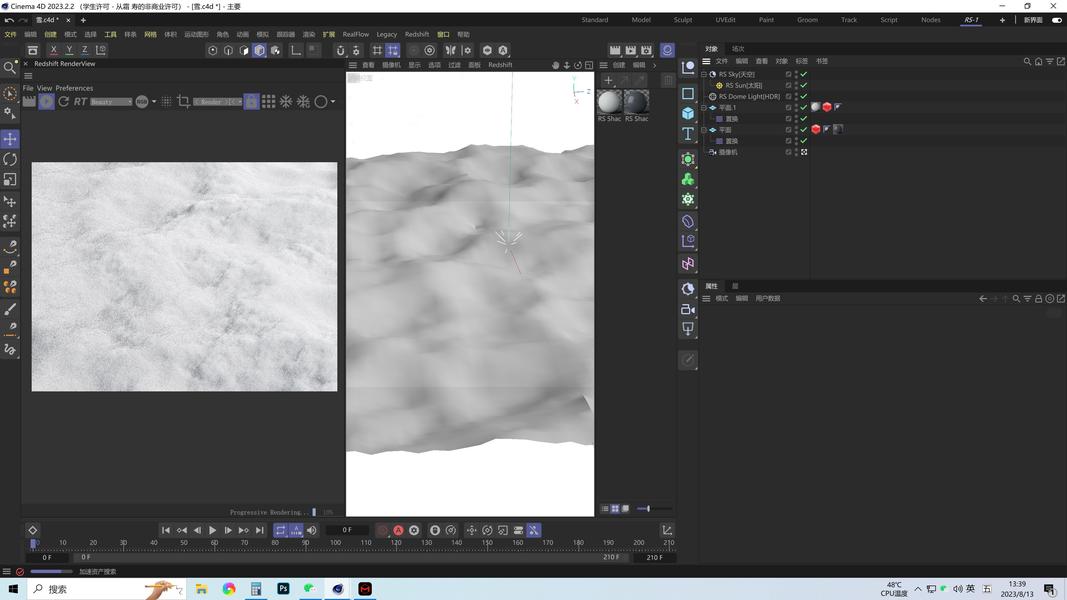Collapse the RS Sky tree node

(x=704, y=74)
